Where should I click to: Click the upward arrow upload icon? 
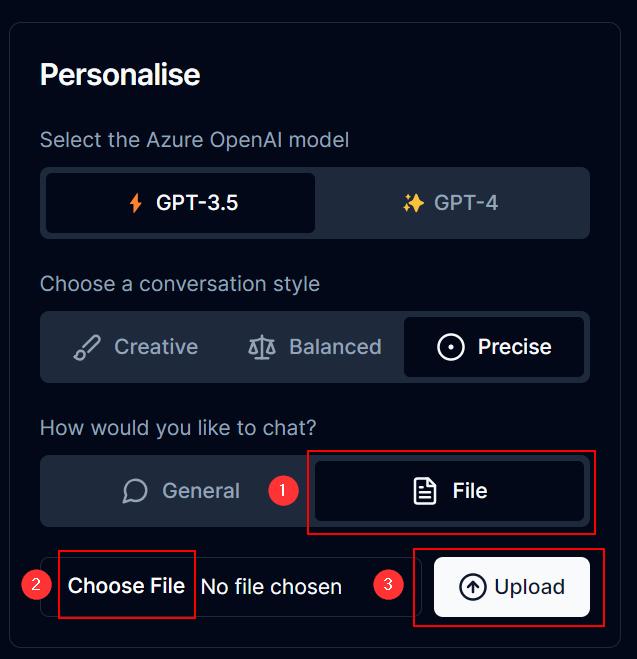pos(473,587)
